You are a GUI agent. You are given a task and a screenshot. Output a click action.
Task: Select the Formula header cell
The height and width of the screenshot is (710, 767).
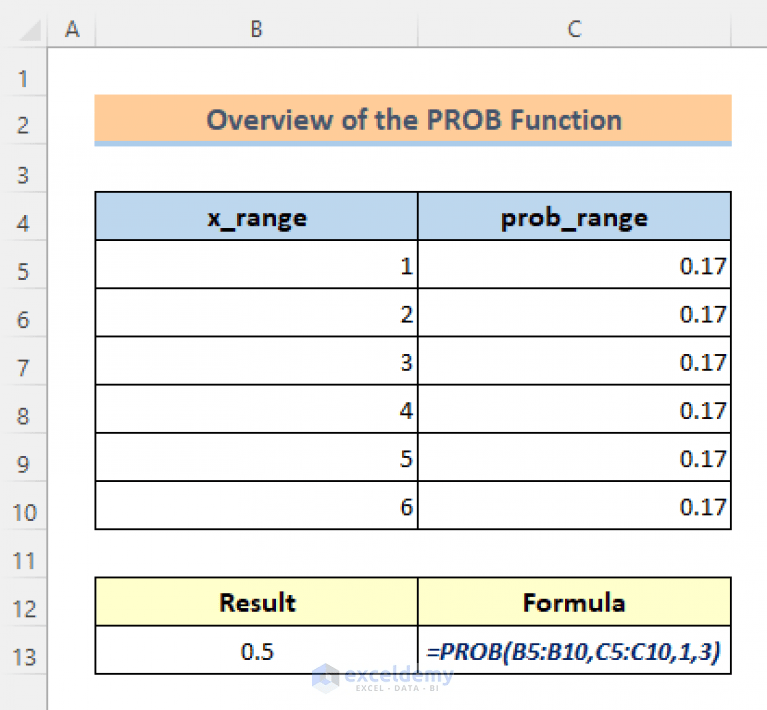point(574,601)
